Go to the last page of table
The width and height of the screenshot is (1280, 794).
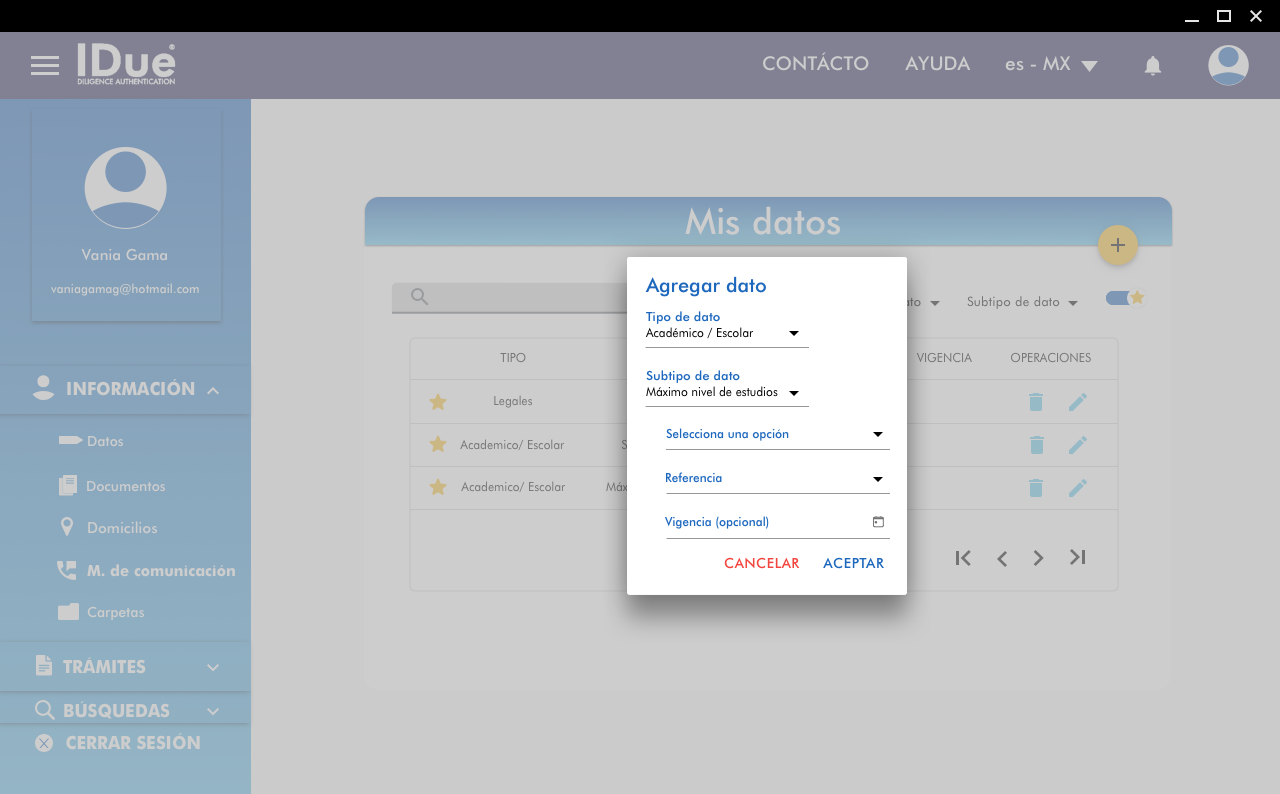(x=1077, y=557)
